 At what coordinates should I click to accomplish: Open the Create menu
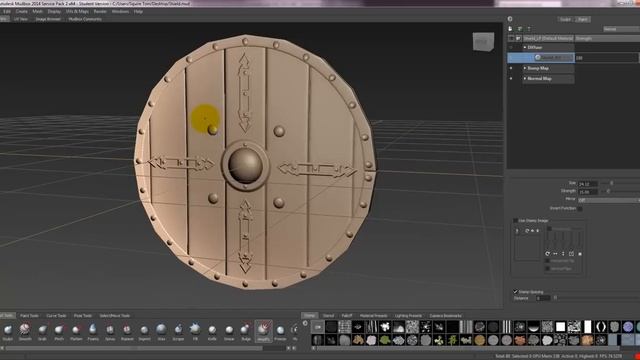pyautogui.click(x=22, y=11)
